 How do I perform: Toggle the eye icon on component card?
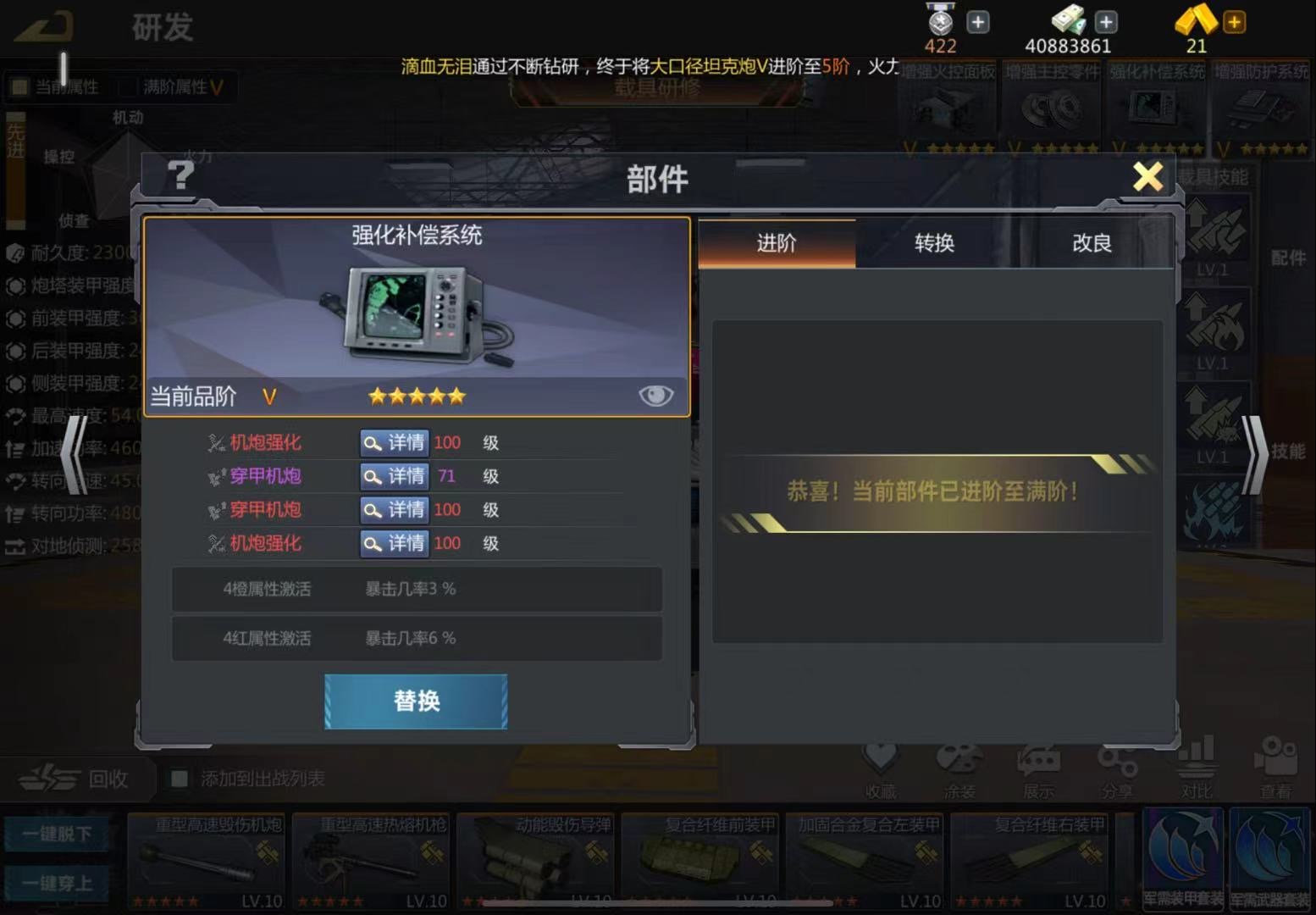pyautogui.click(x=655, y=396)
